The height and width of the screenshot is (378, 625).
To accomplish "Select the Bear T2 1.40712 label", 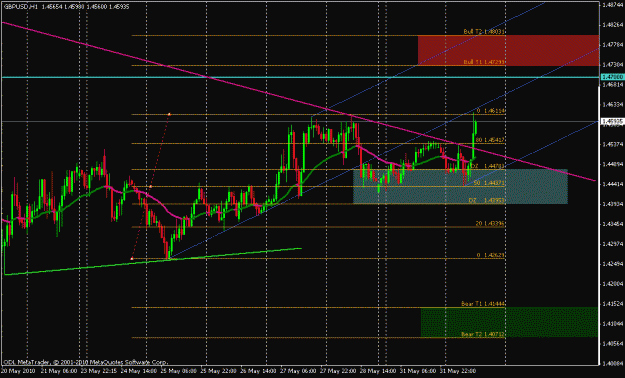I will coord(483,334).
